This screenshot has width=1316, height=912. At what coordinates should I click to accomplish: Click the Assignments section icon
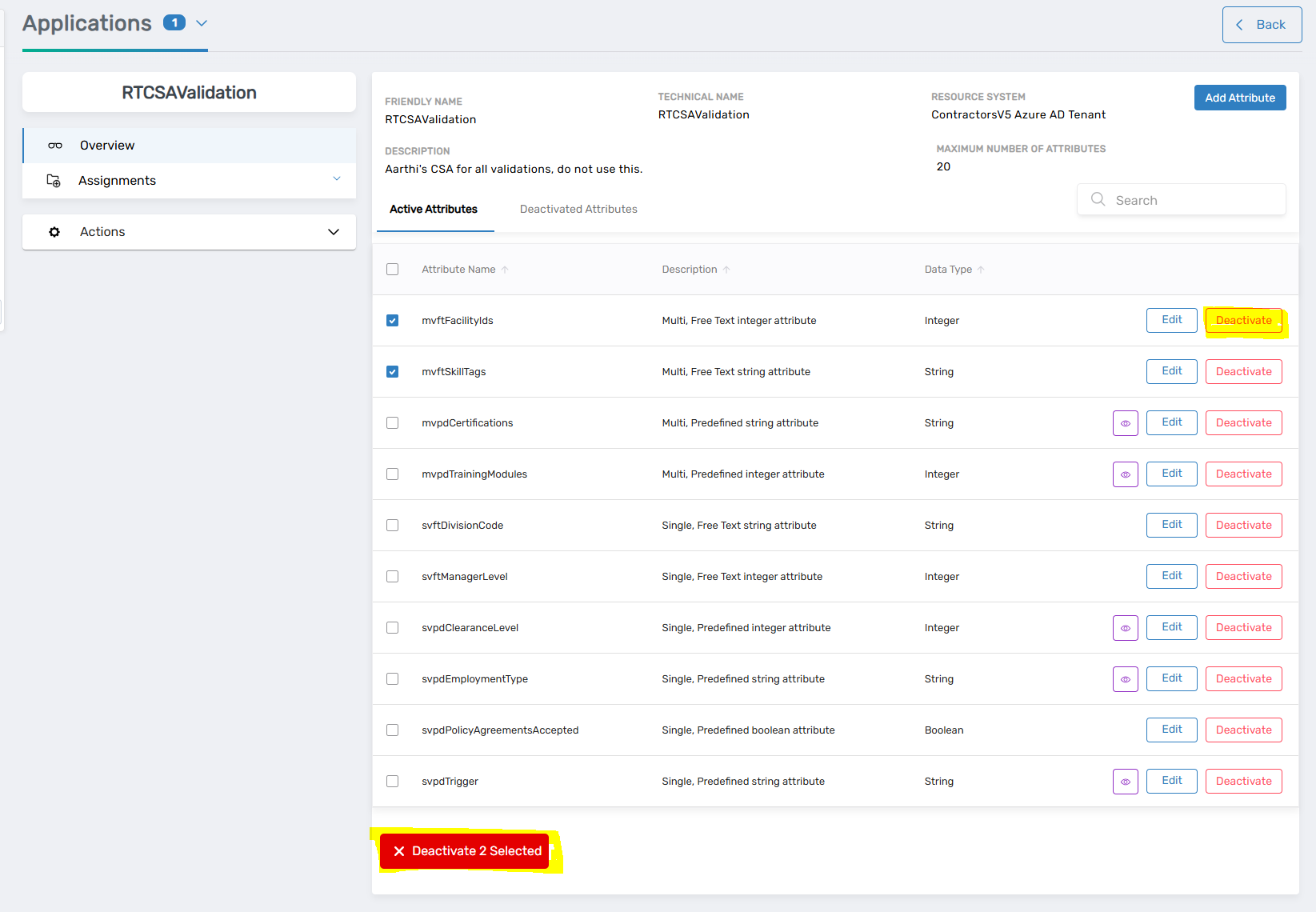click(x=53, y=180)
